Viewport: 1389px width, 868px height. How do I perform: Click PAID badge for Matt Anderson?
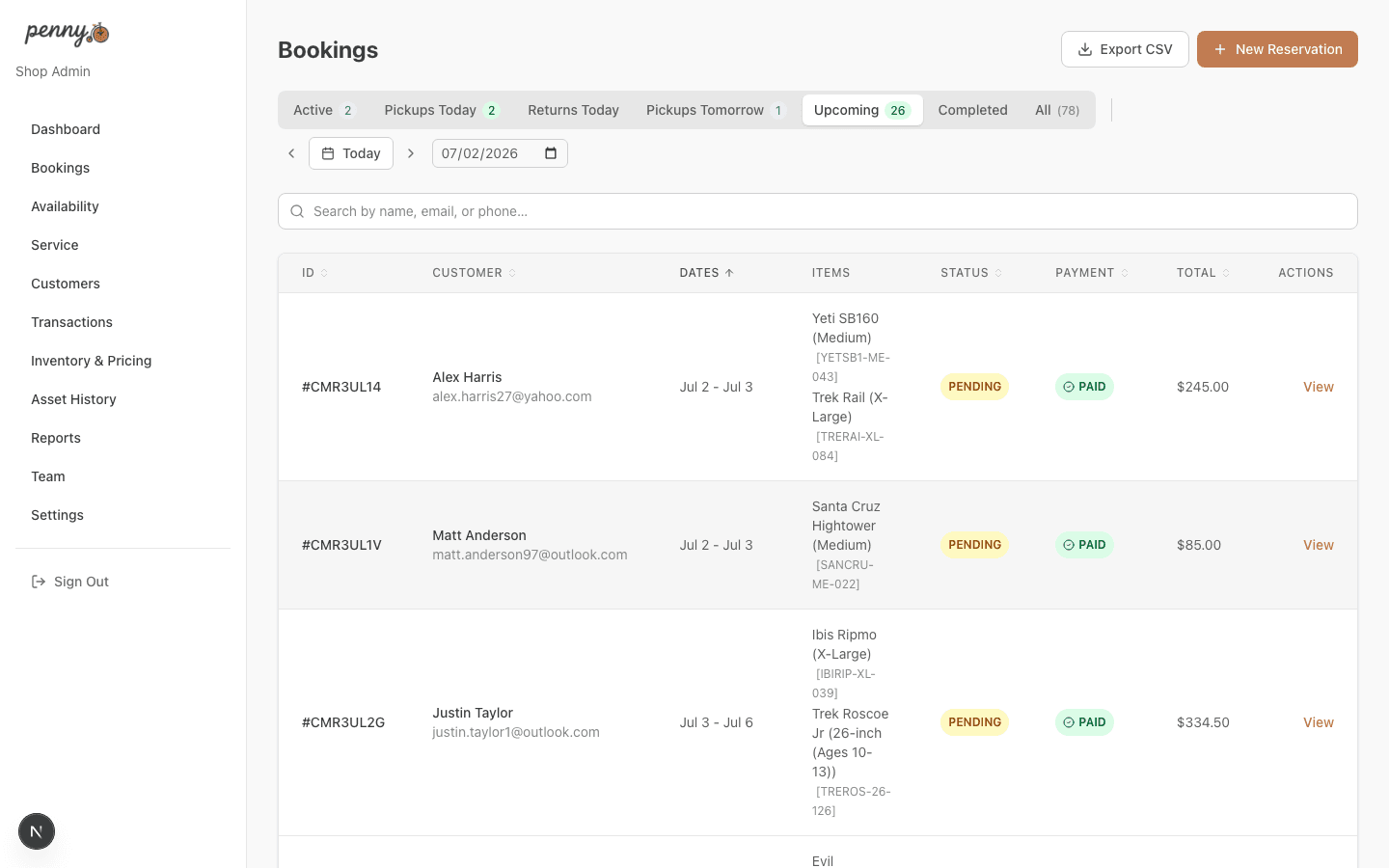pos(1084,545)
